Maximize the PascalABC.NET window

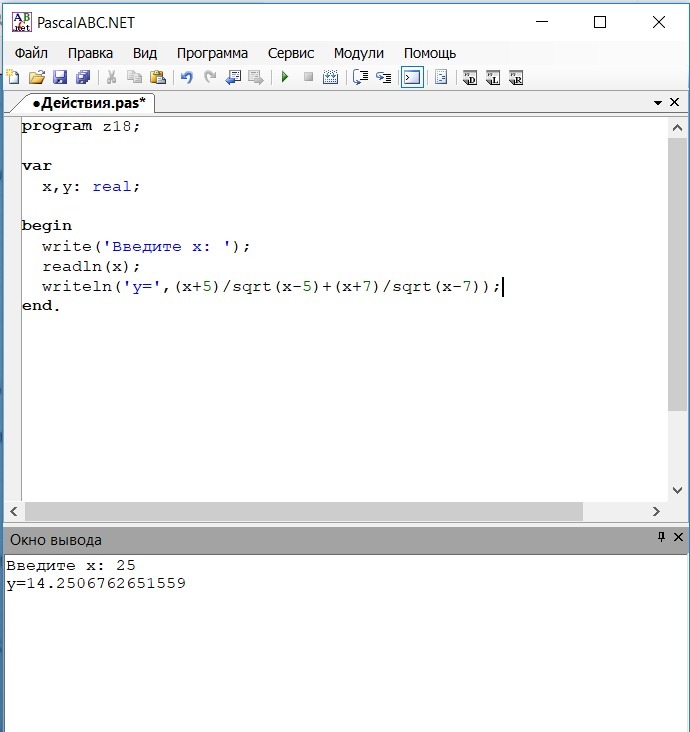coord(600,22)
